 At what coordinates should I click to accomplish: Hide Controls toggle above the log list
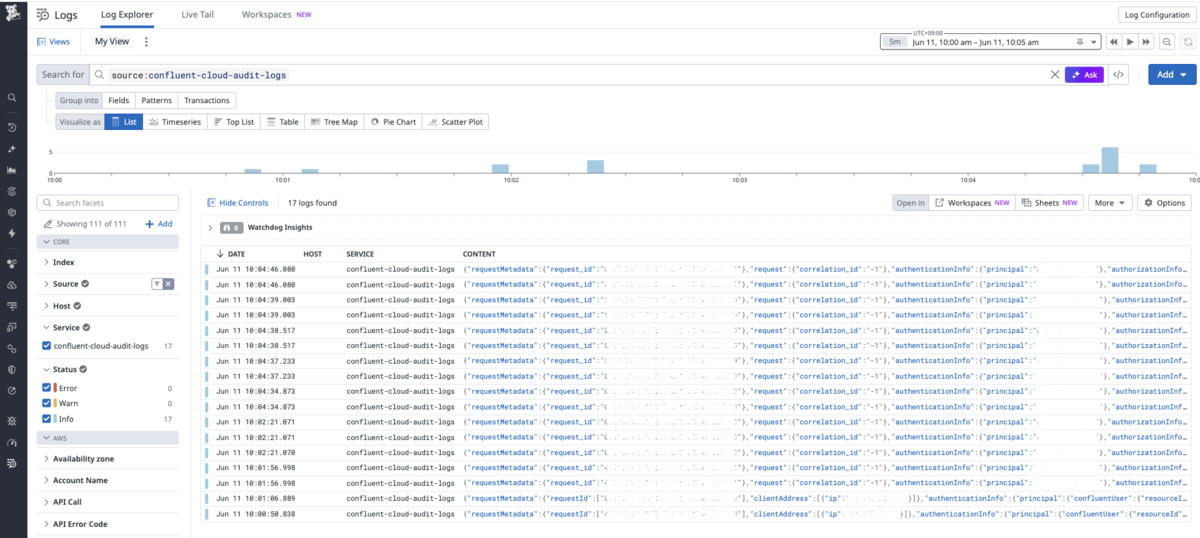point(238,203)
